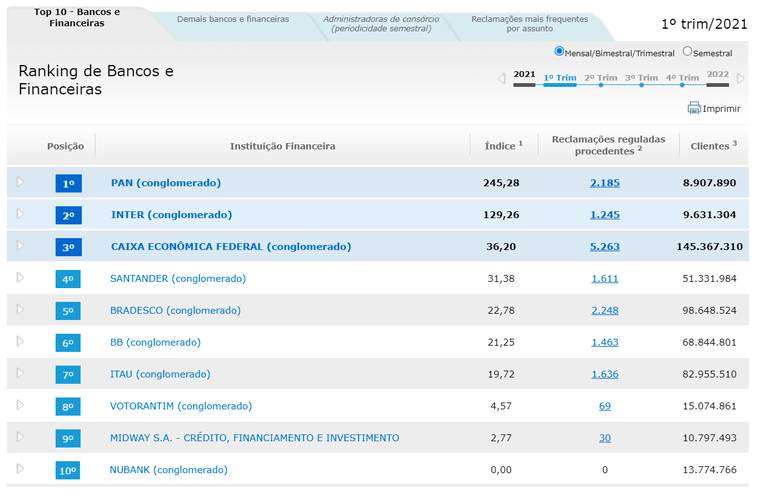The width and height of the screenshot is (759, 500).
Task: Expand the NUBANK (conglomerado) row
Action: click(x=20, y=469)
